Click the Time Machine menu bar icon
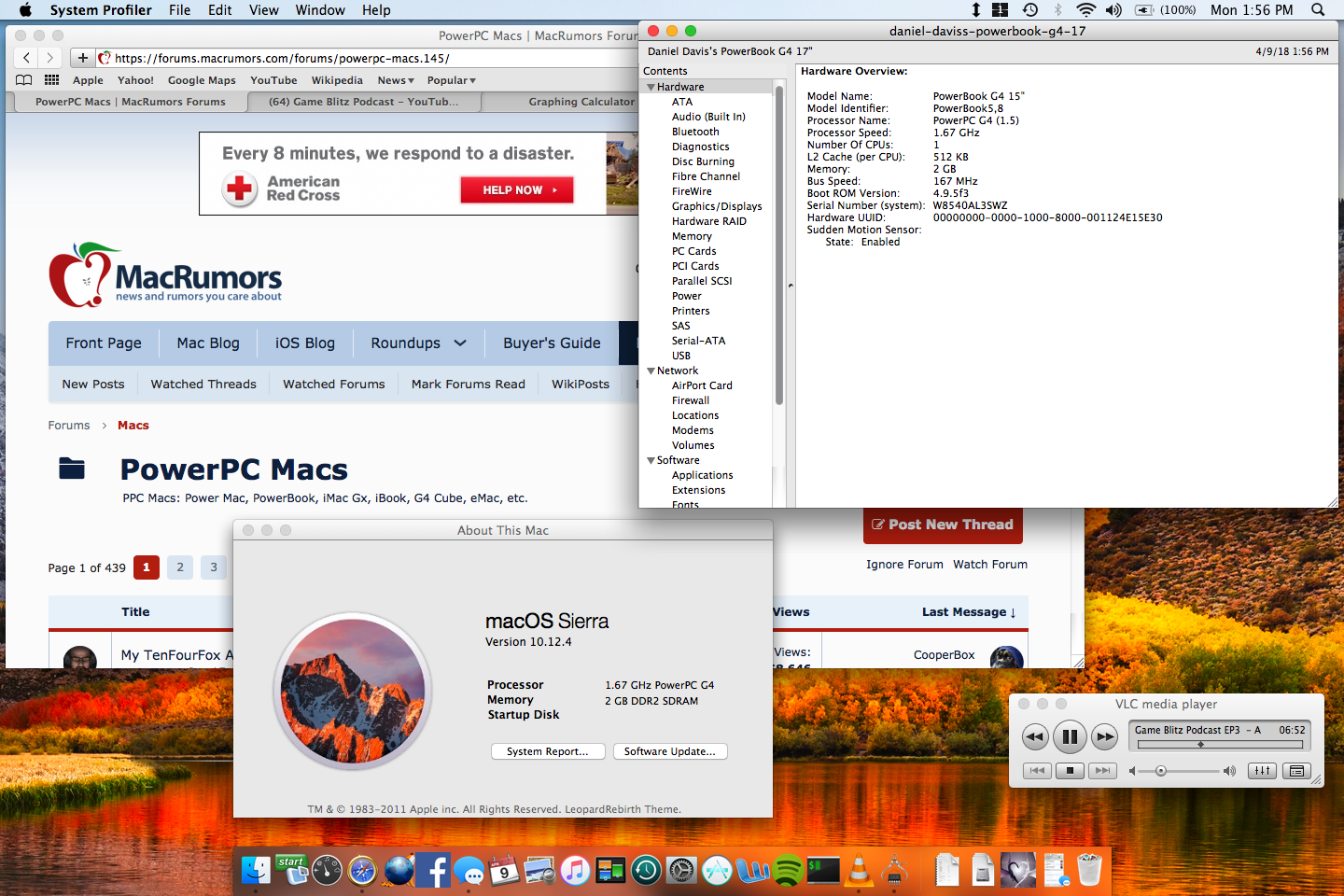 click(x=1030, y=9)
